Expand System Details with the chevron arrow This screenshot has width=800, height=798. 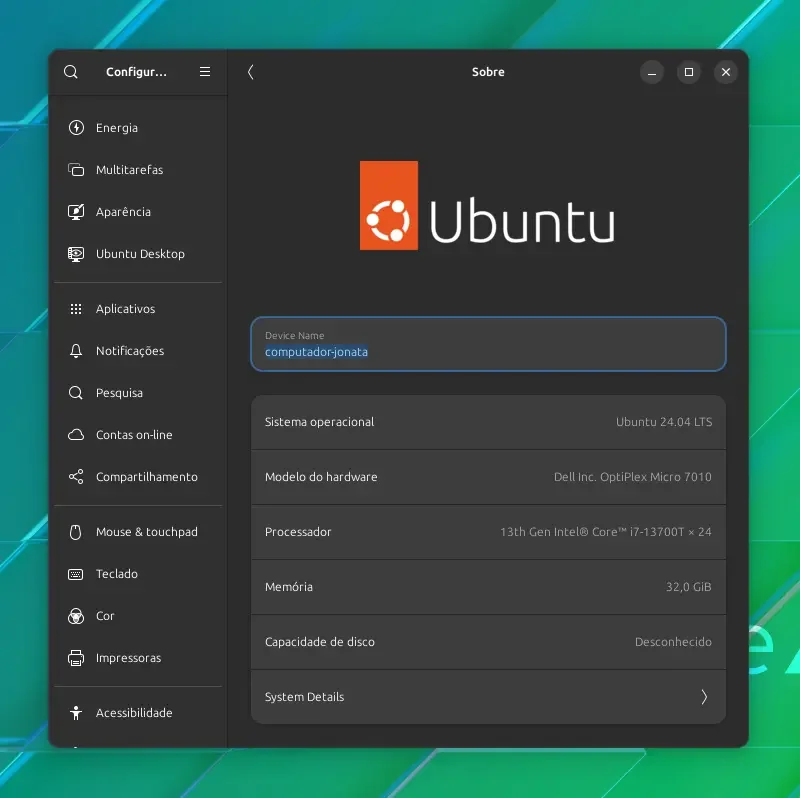704,697
